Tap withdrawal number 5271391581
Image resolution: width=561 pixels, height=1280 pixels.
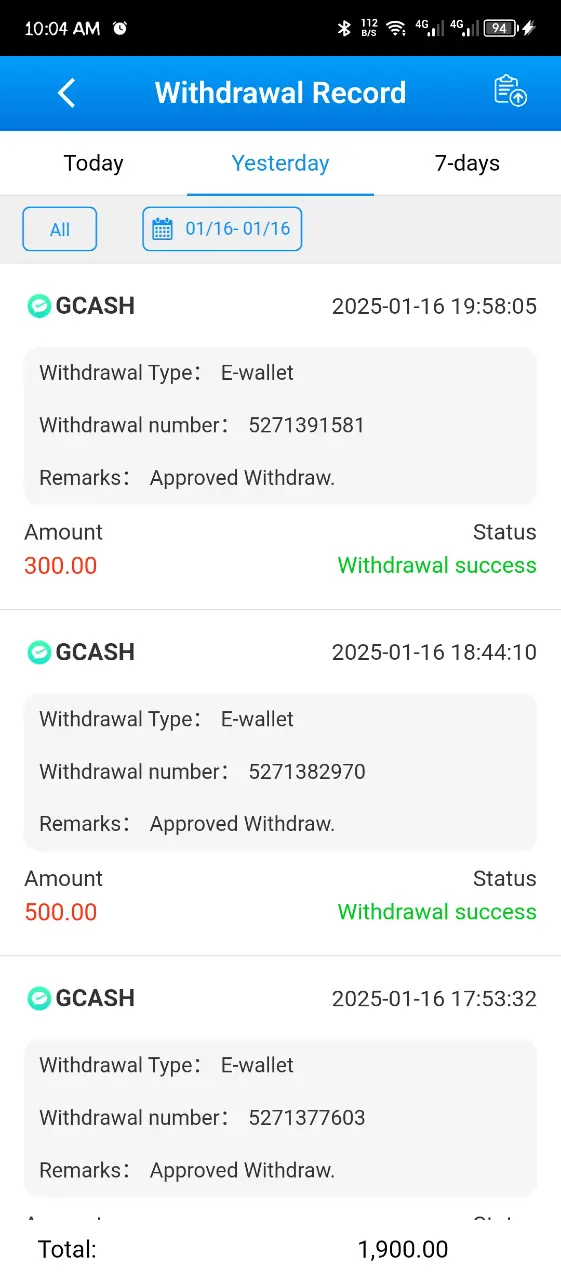pos(307,425)
